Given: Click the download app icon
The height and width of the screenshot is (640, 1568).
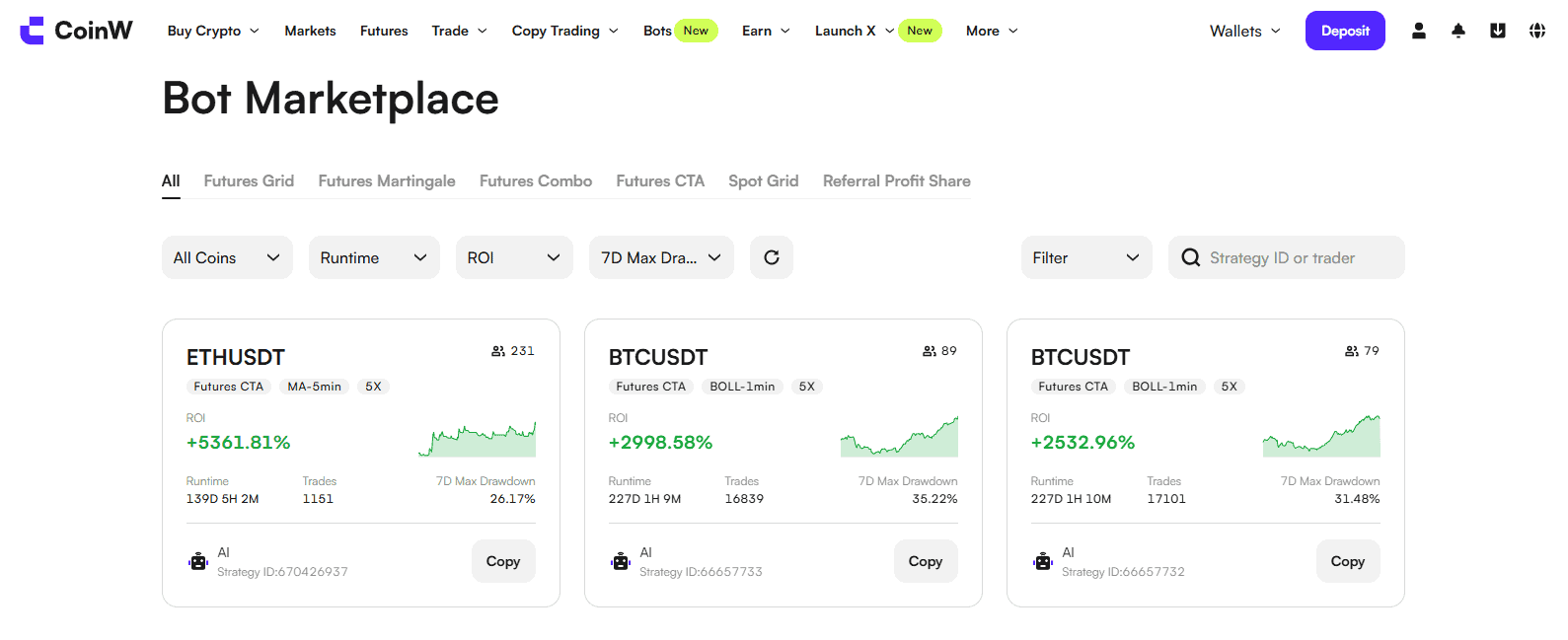Looking at the screenshot, I should [x=1498, y=31].
